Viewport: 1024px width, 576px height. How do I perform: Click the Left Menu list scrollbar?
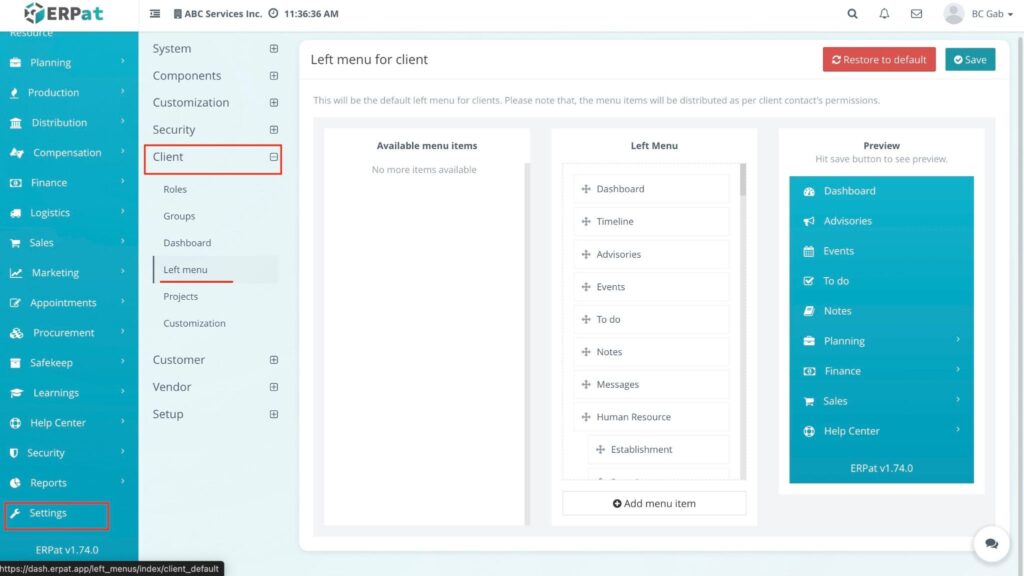click(x=742, y=180)
